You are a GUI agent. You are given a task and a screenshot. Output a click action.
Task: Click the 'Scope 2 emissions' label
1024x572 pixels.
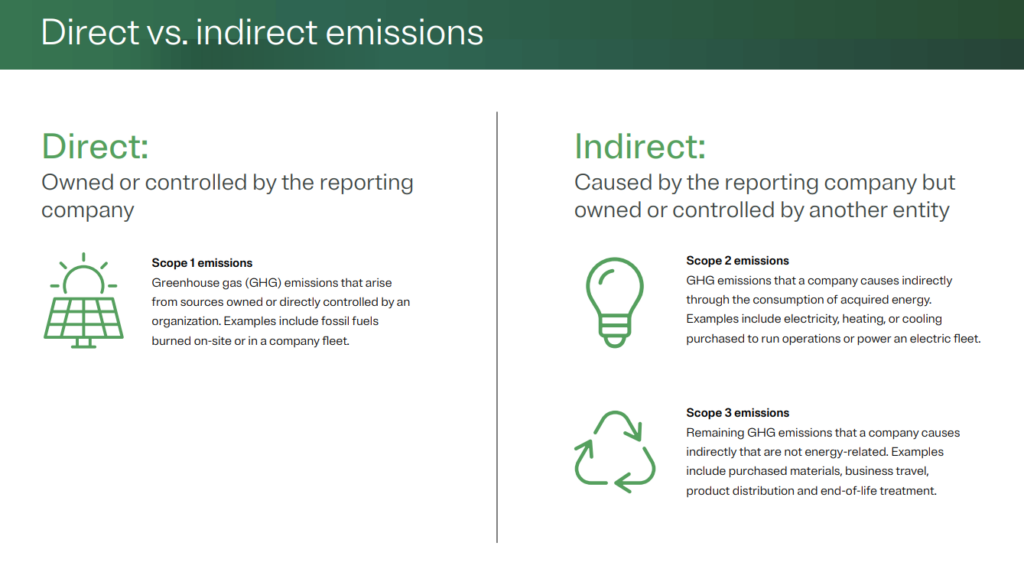coord(737,261)
